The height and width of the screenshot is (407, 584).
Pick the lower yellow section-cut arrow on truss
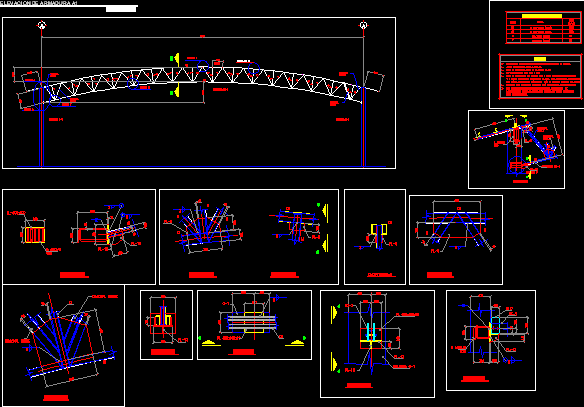177,90
